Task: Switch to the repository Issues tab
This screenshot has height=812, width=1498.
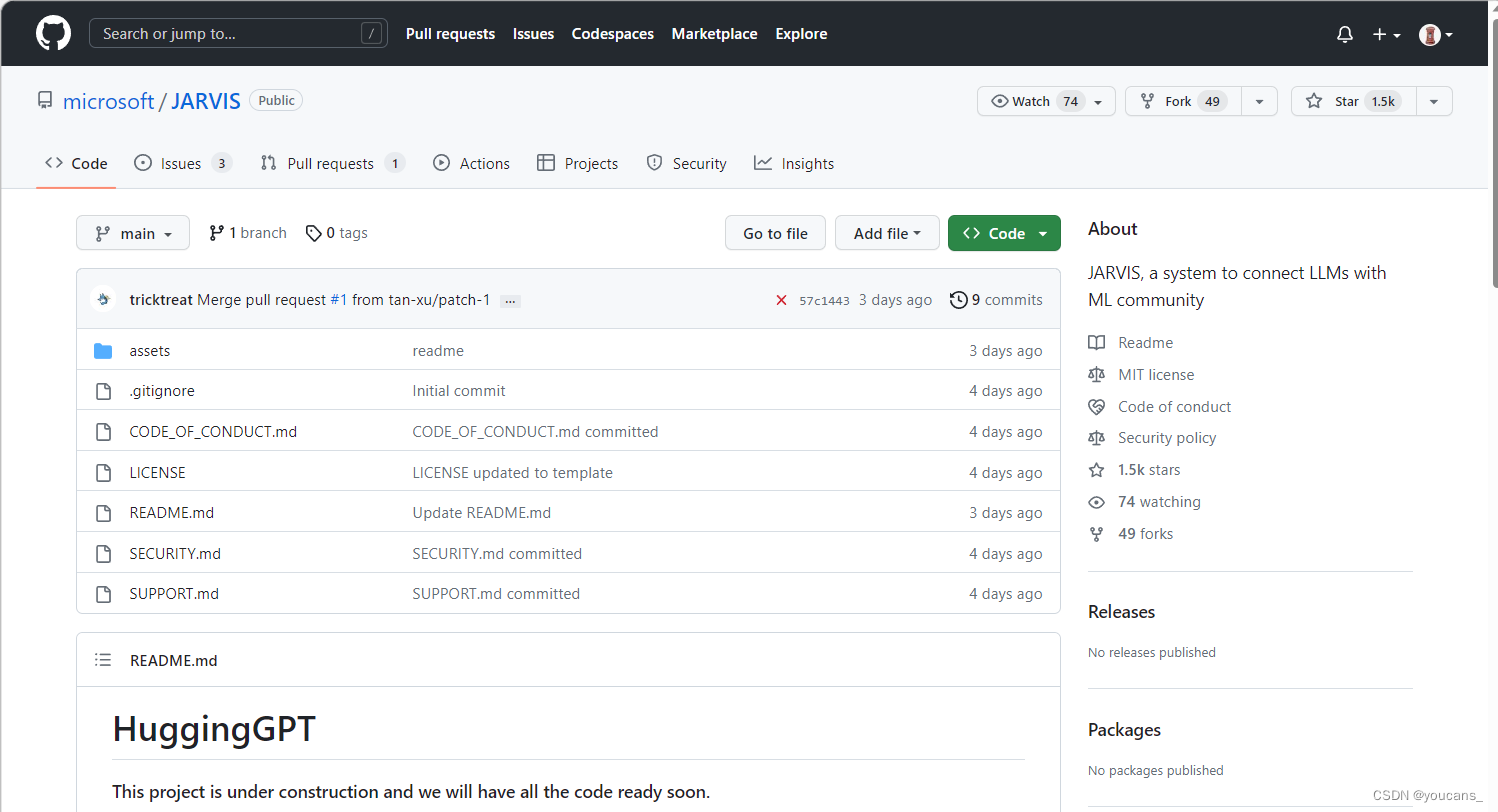Action: pos(182,163)
